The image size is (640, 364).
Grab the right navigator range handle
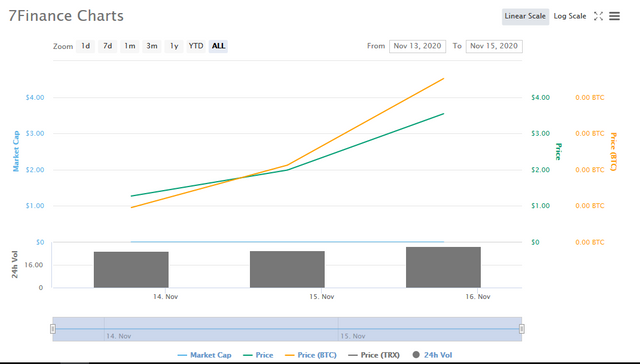point(522,328)
